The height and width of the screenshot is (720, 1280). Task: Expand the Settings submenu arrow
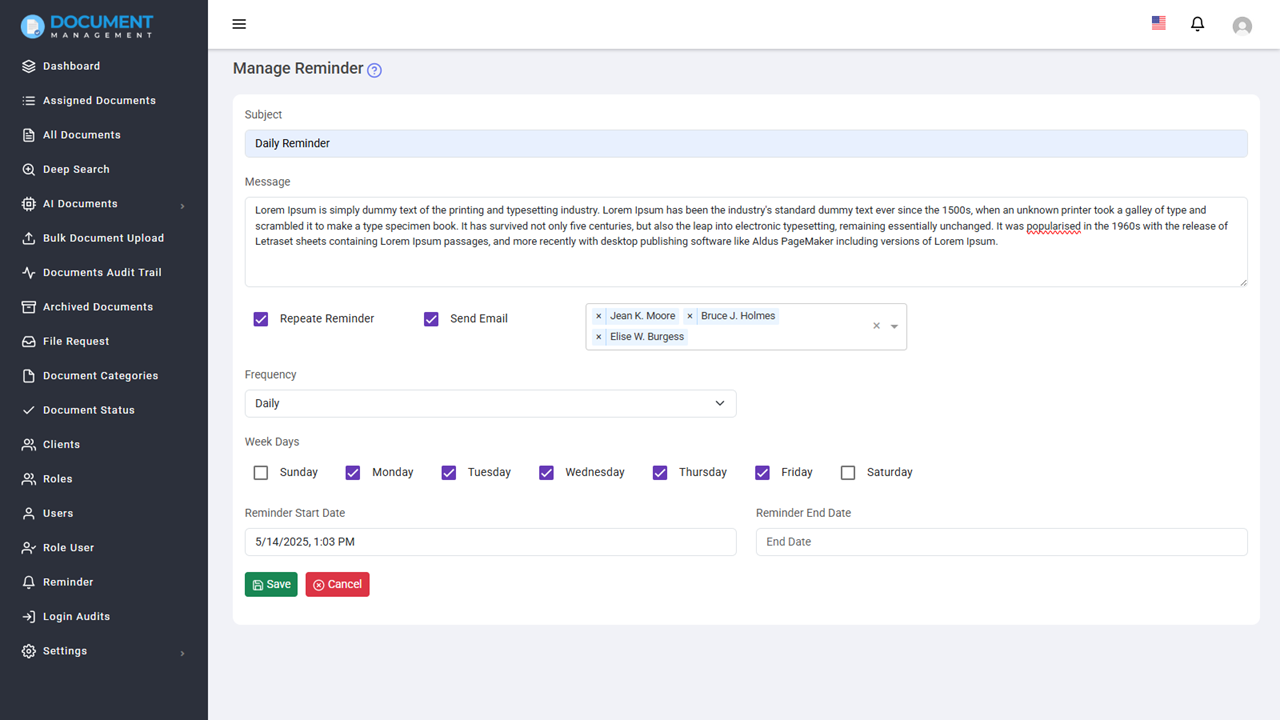181,652
